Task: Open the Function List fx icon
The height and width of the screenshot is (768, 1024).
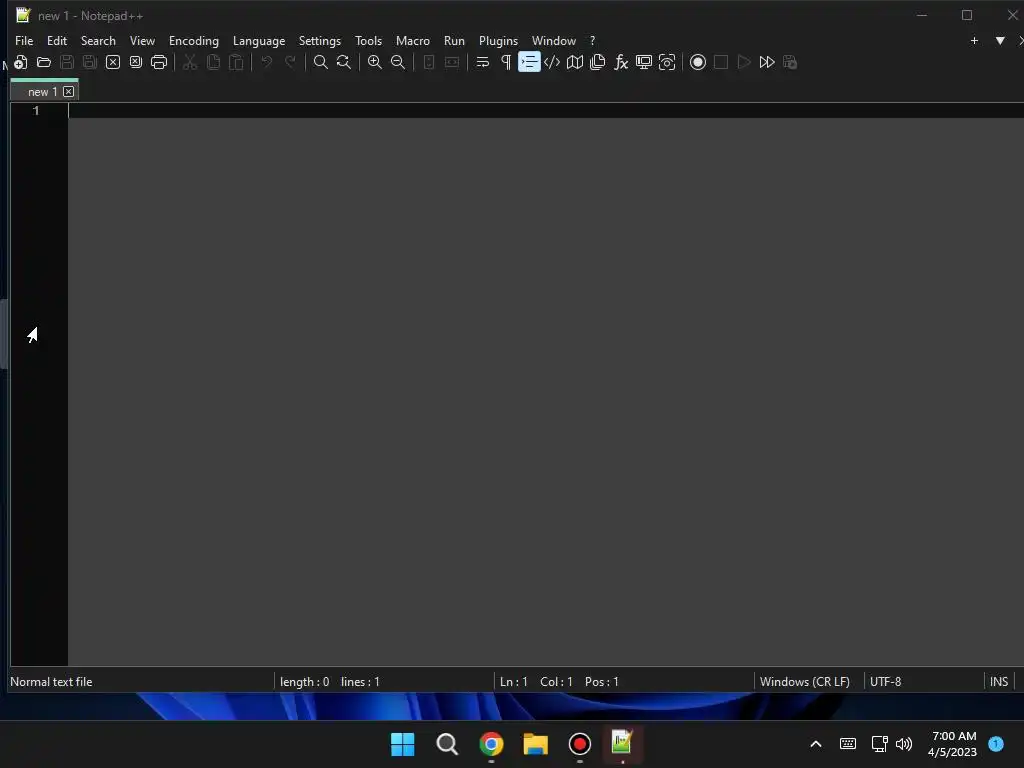Action: 621,62
